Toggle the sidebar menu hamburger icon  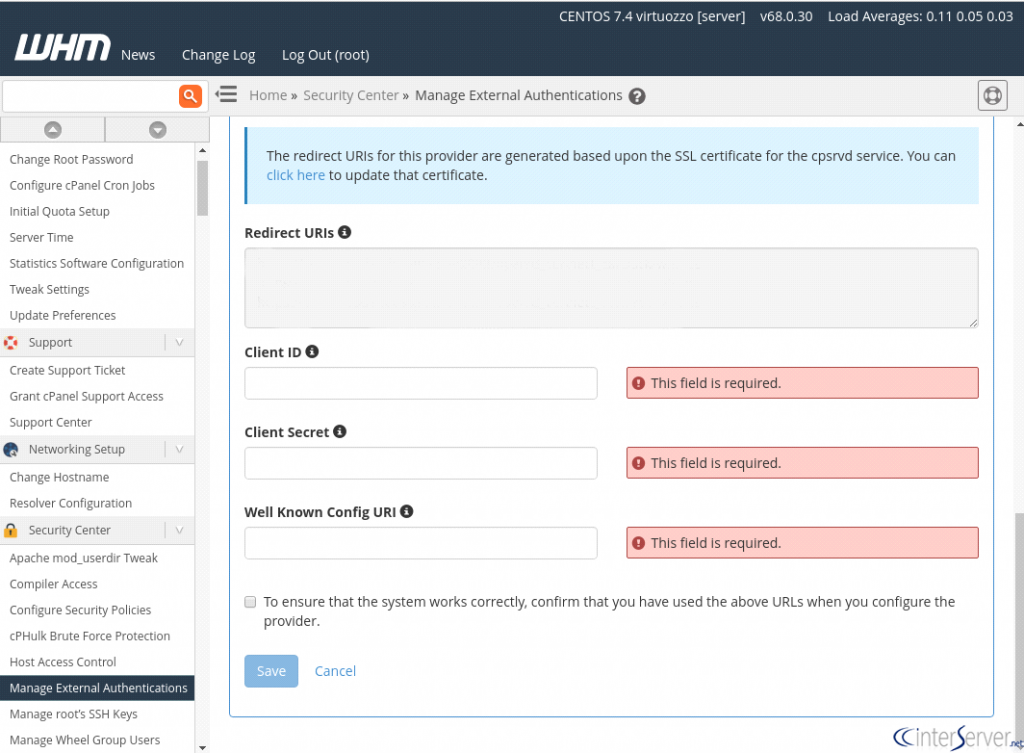(227, 95)
